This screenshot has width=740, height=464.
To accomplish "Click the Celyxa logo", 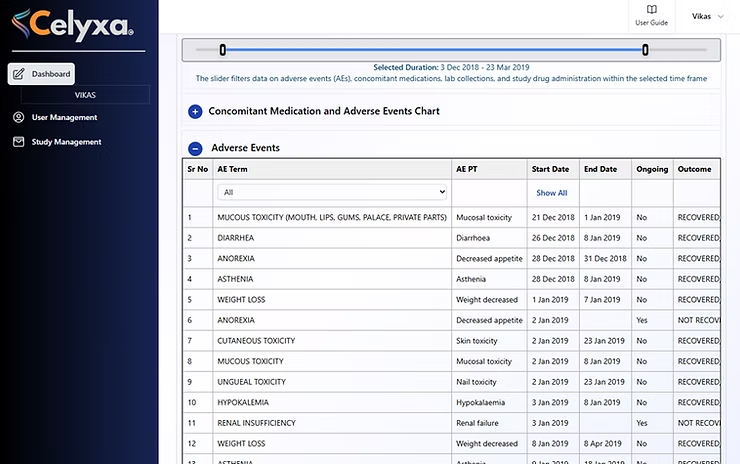I will coord(68,23).
